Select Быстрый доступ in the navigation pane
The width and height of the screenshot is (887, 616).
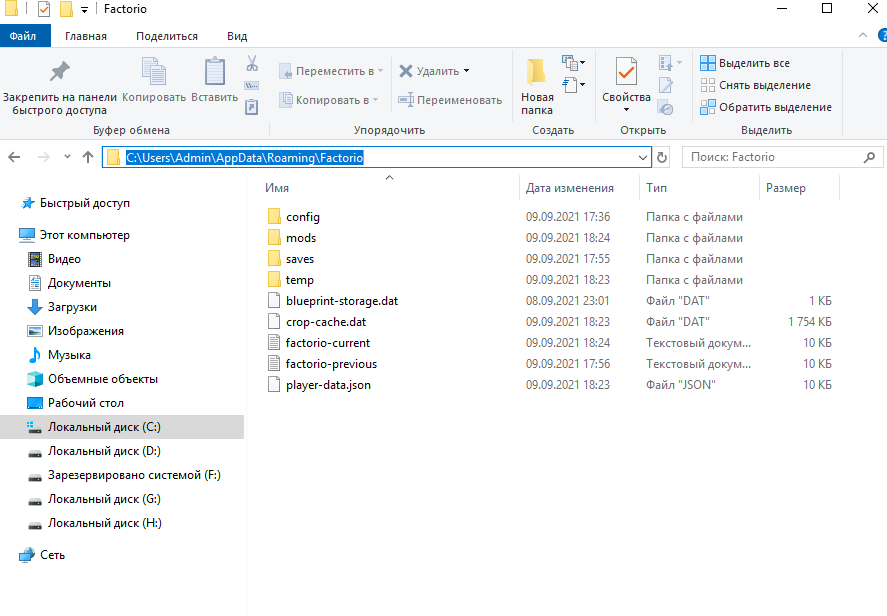click(x=85, y=203)
